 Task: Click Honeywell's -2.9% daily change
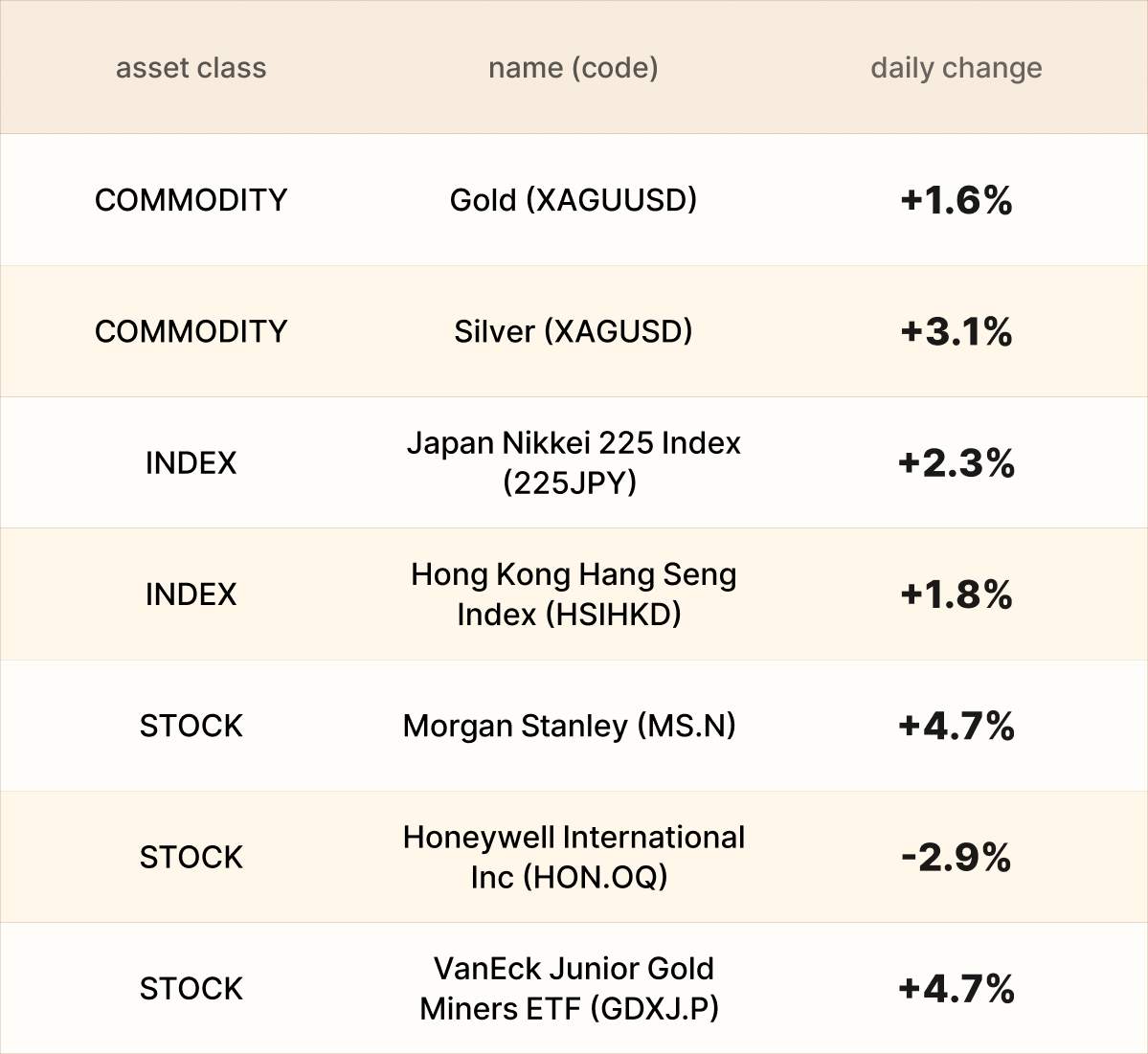(x=956, y=857)
